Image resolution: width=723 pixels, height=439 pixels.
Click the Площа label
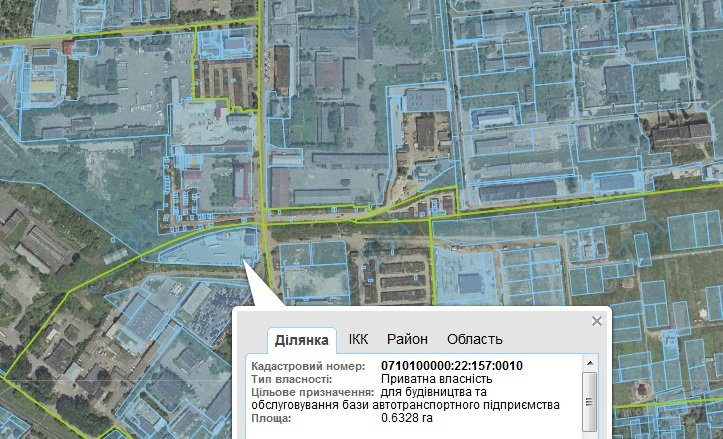(271, 417)
